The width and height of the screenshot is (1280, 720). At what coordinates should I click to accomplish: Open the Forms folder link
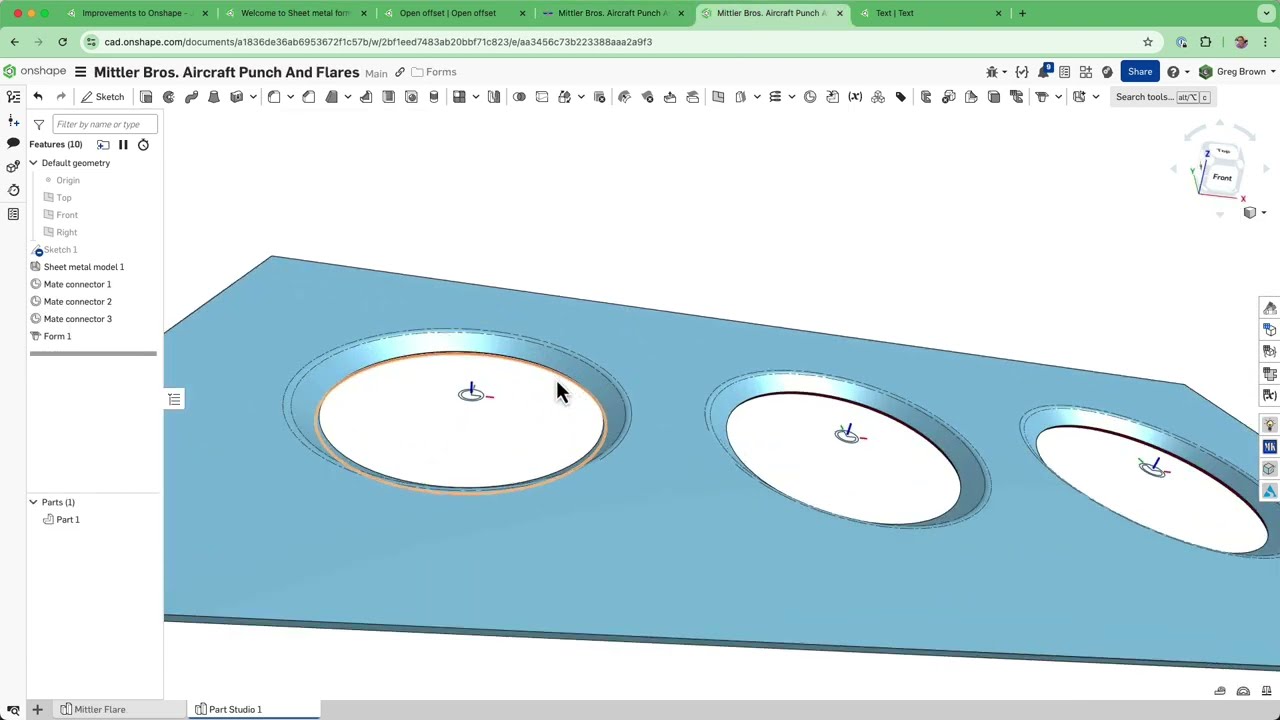[x=434, y=72]
